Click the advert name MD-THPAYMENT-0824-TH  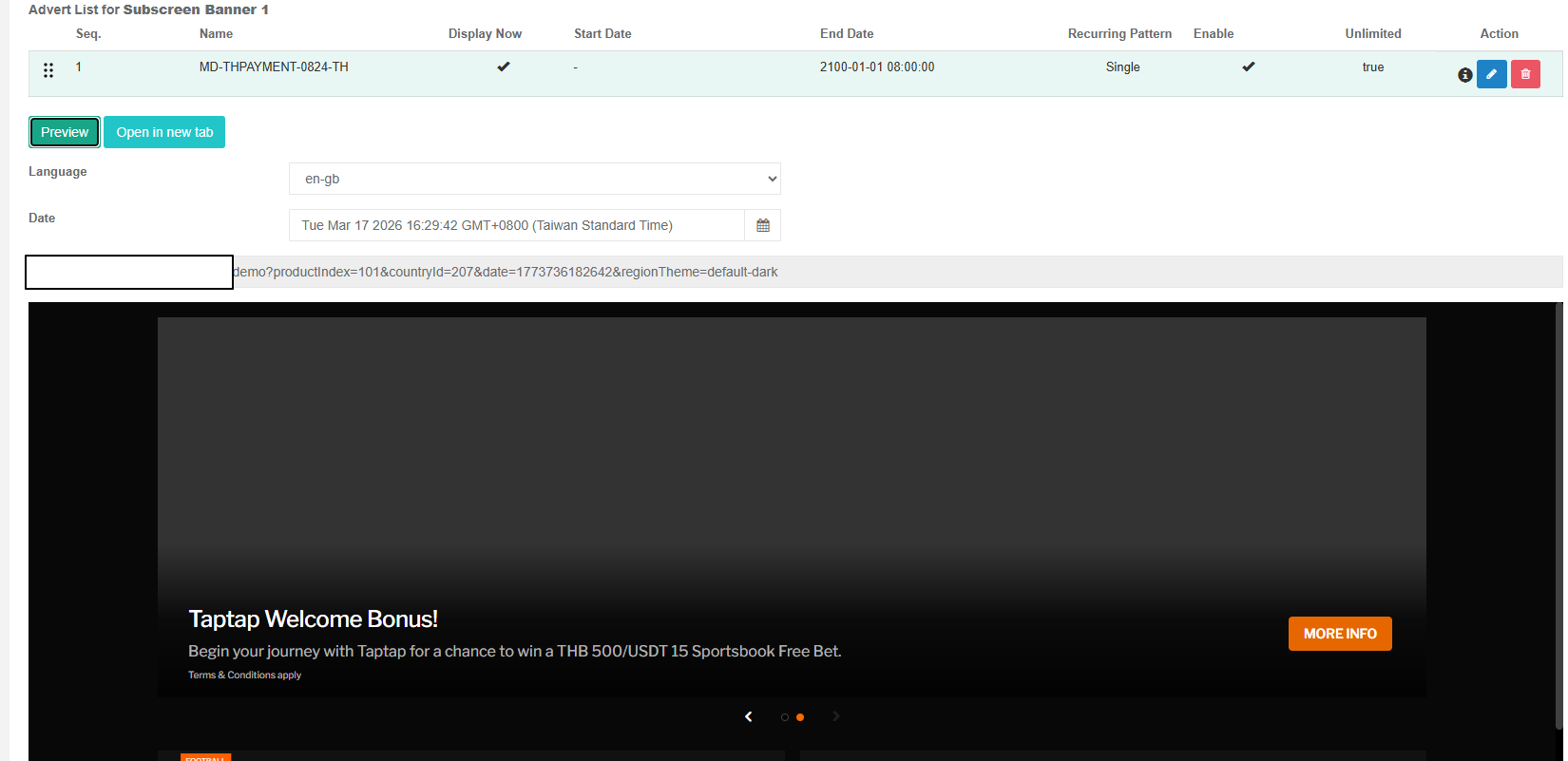click(x=274, y=67)
